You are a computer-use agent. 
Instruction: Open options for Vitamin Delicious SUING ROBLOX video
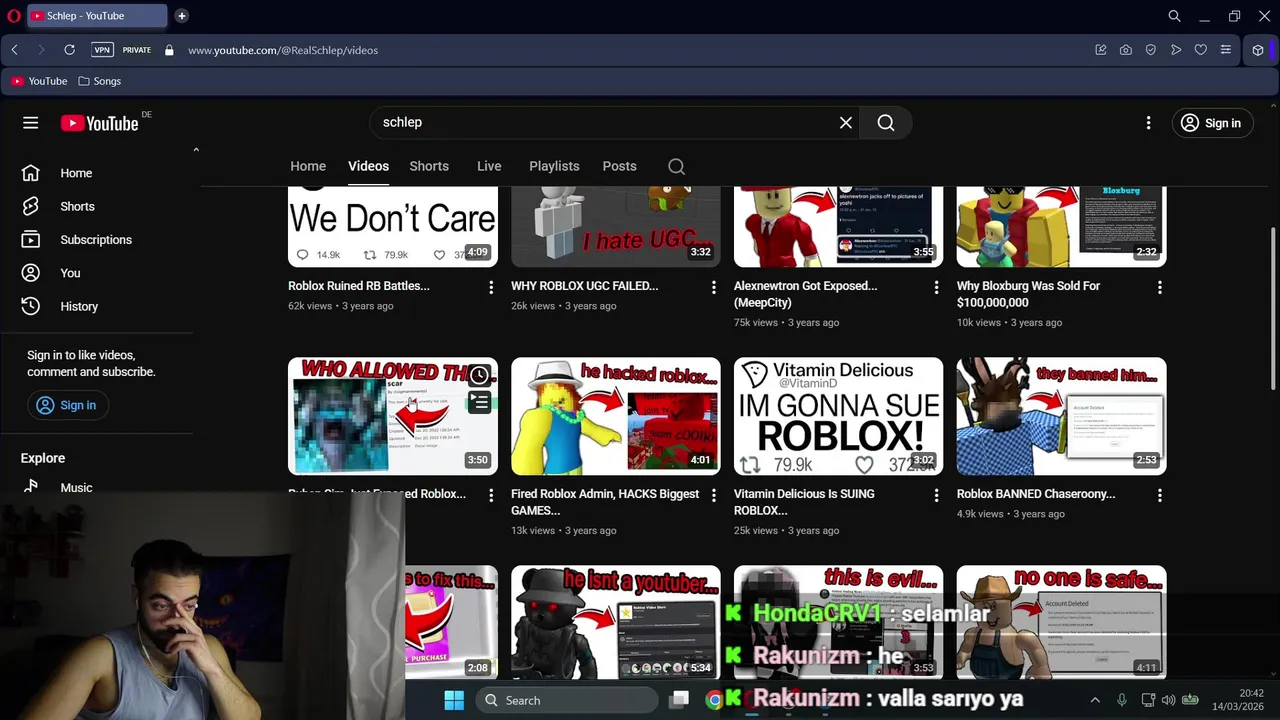pos(936,496)
